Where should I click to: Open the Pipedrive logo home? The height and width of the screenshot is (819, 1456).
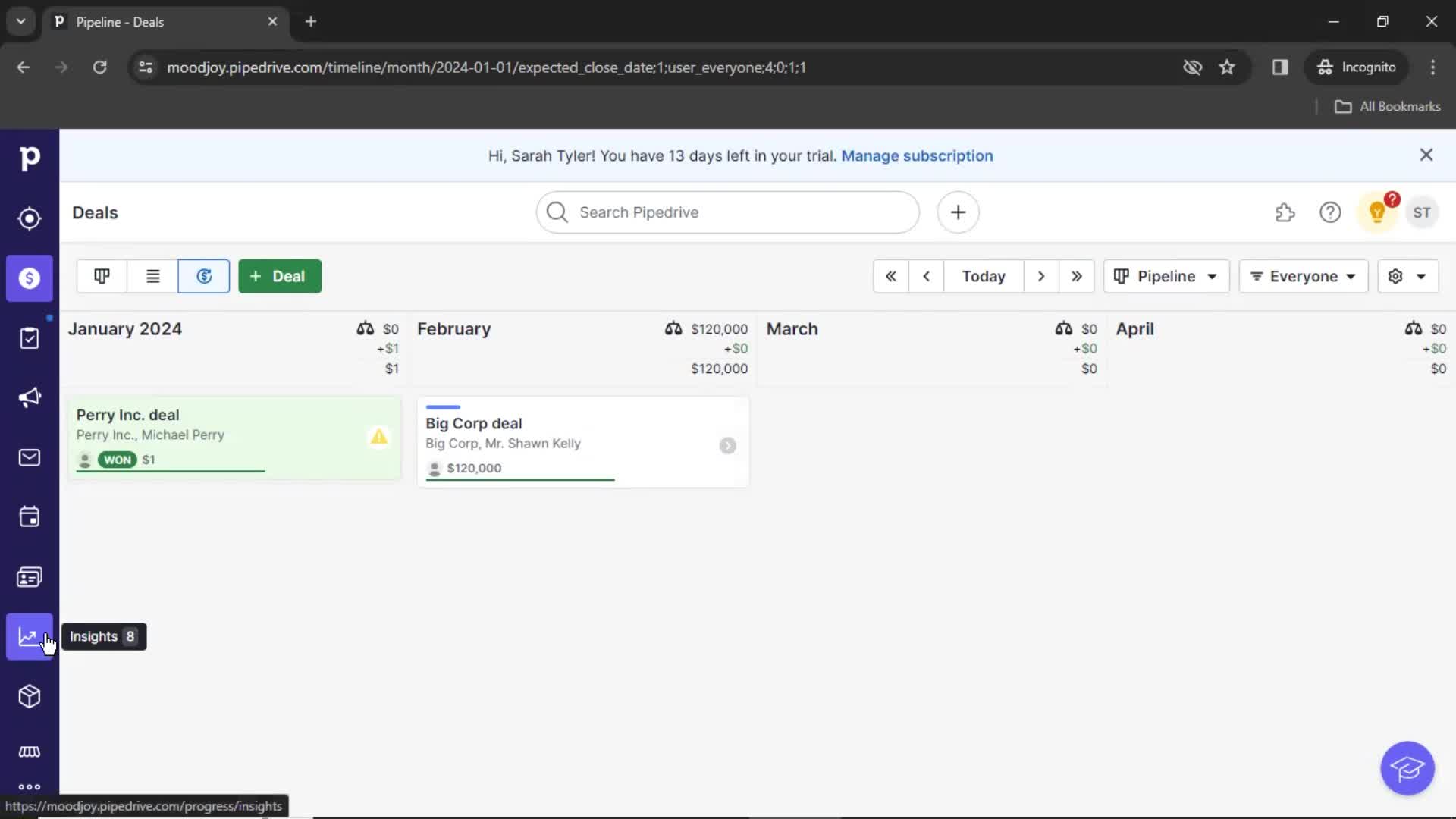click(x=30, y=158)
